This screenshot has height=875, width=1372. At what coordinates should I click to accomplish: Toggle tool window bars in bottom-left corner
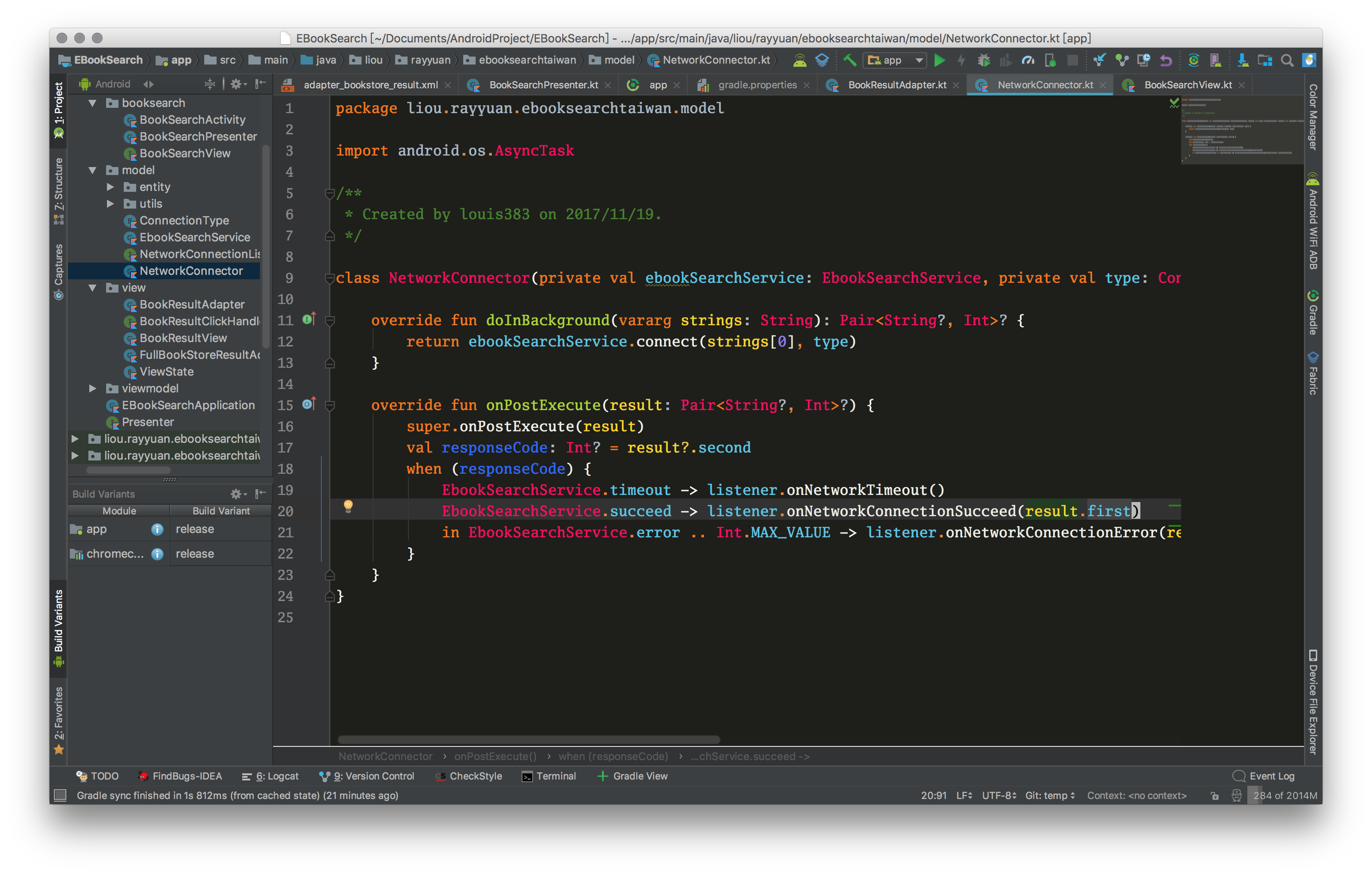[60, 795]
